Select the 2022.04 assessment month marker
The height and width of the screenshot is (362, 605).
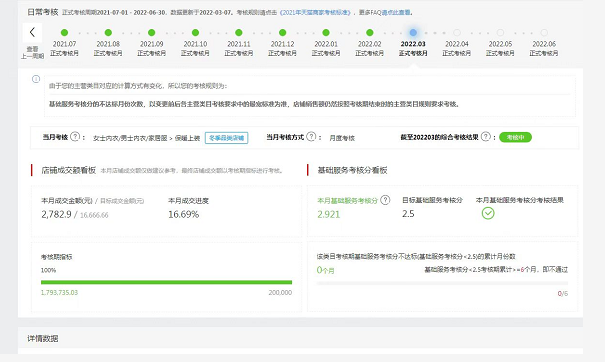(x=457, y=33)
